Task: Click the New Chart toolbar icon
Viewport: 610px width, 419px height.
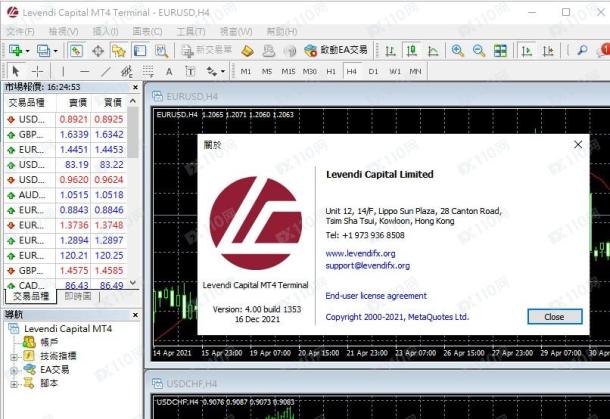Action: point(16,51)
